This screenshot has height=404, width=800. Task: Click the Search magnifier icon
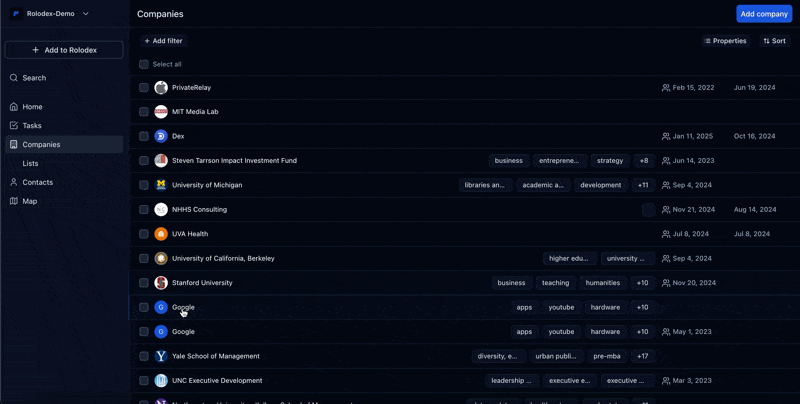[x=14, y=78]
